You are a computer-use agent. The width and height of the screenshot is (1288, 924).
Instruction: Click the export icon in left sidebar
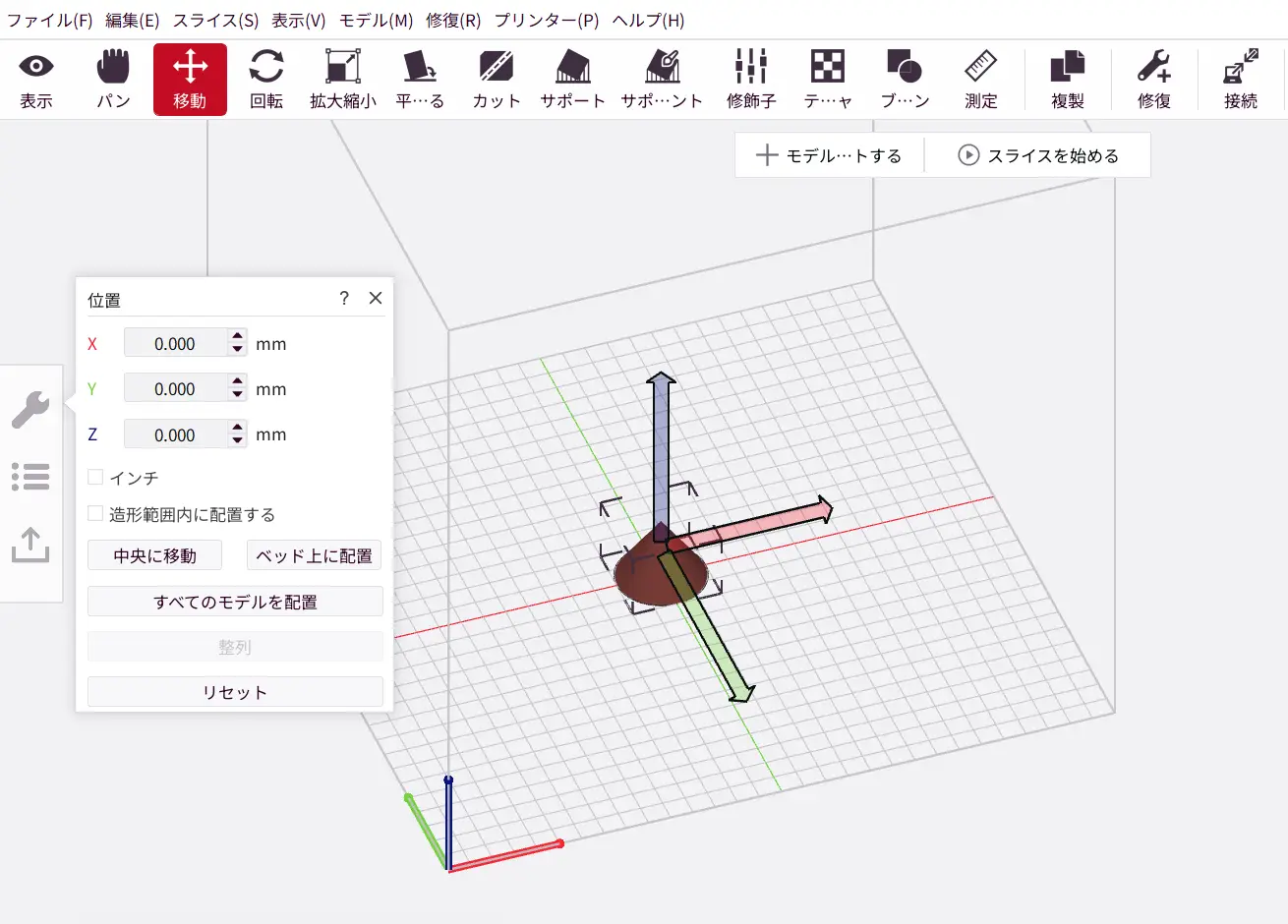[x=30, y=544]
